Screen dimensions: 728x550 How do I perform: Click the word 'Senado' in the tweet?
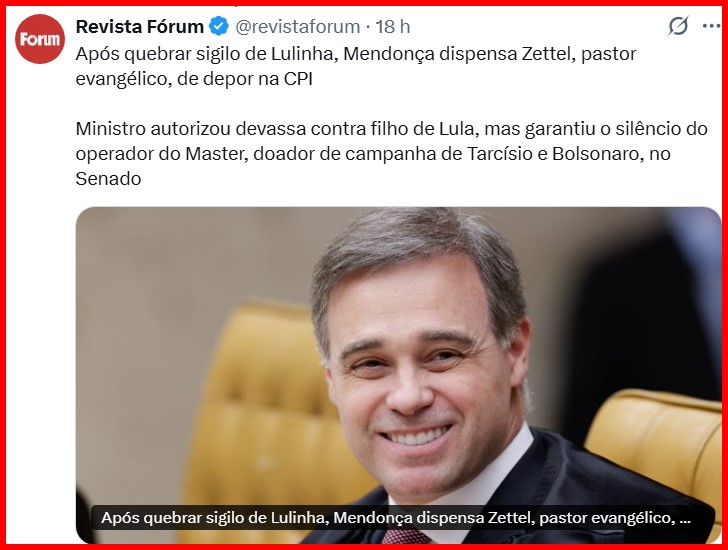(108, 179)
